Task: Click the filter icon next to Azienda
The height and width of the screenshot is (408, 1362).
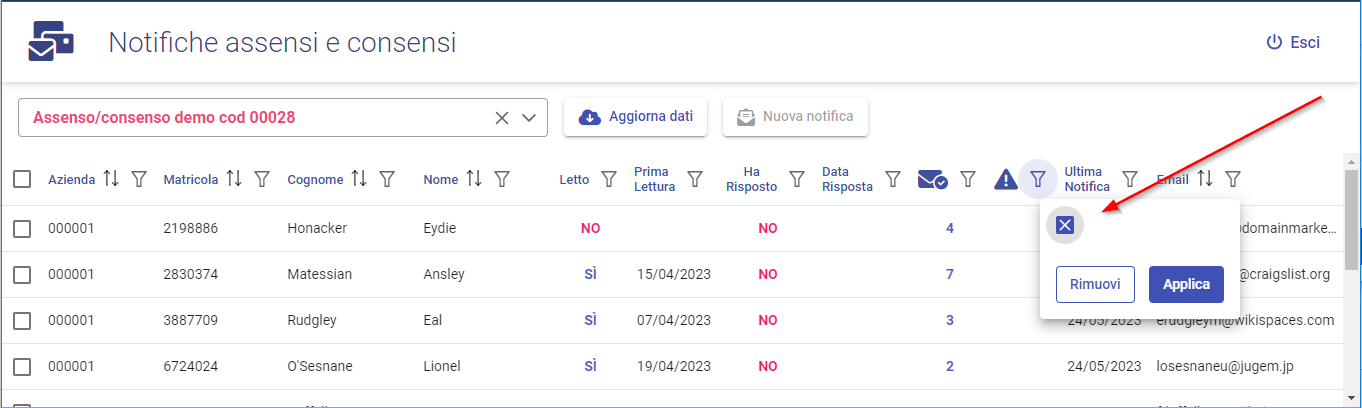Action: (140, 179)
